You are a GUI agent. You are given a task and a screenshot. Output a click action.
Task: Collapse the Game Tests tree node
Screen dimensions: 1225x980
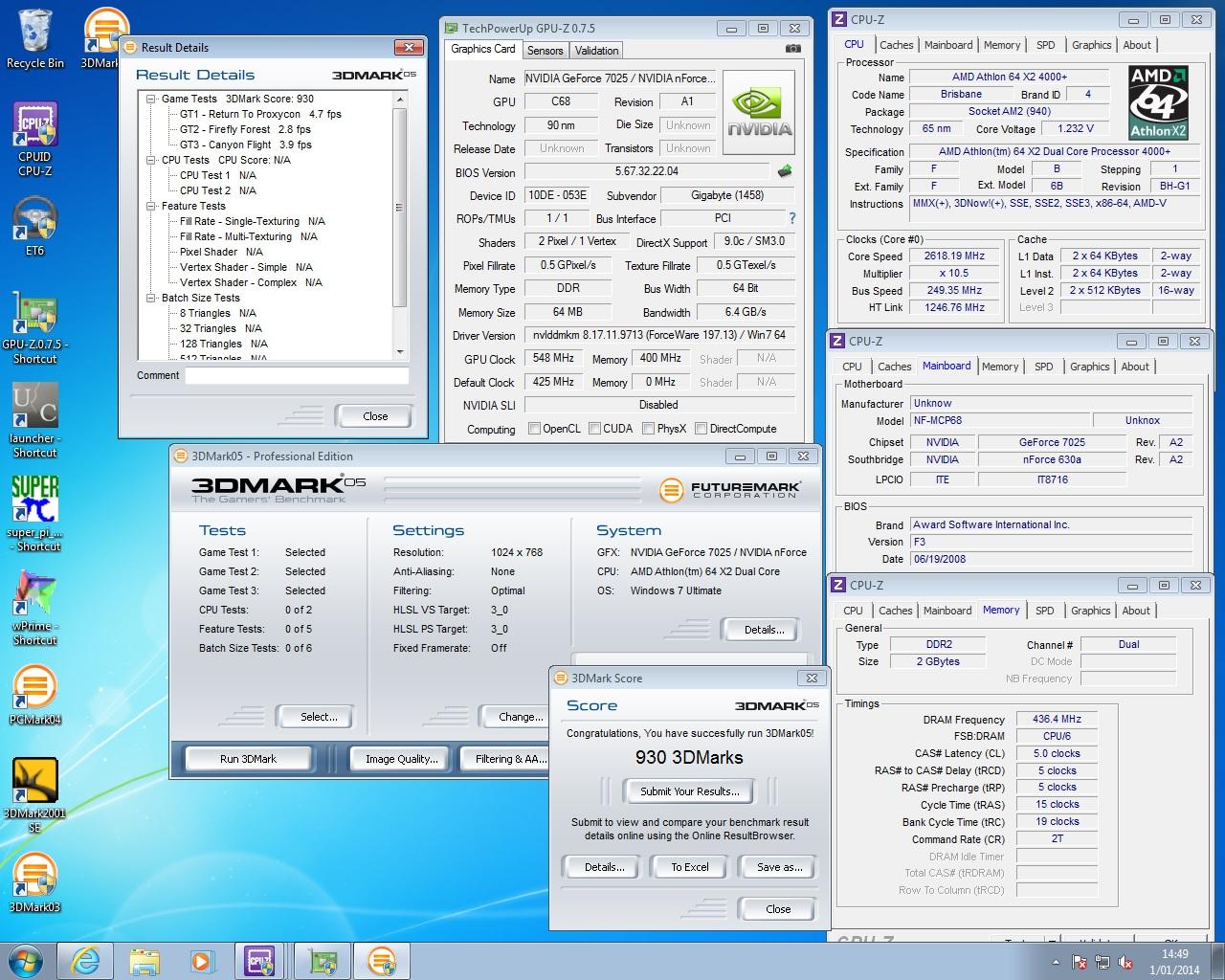click(151, 99)
